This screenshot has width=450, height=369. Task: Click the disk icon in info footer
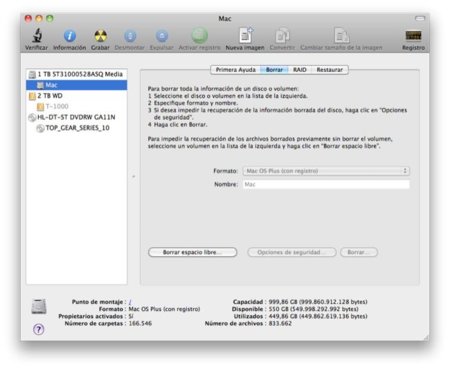click(39, 306)
